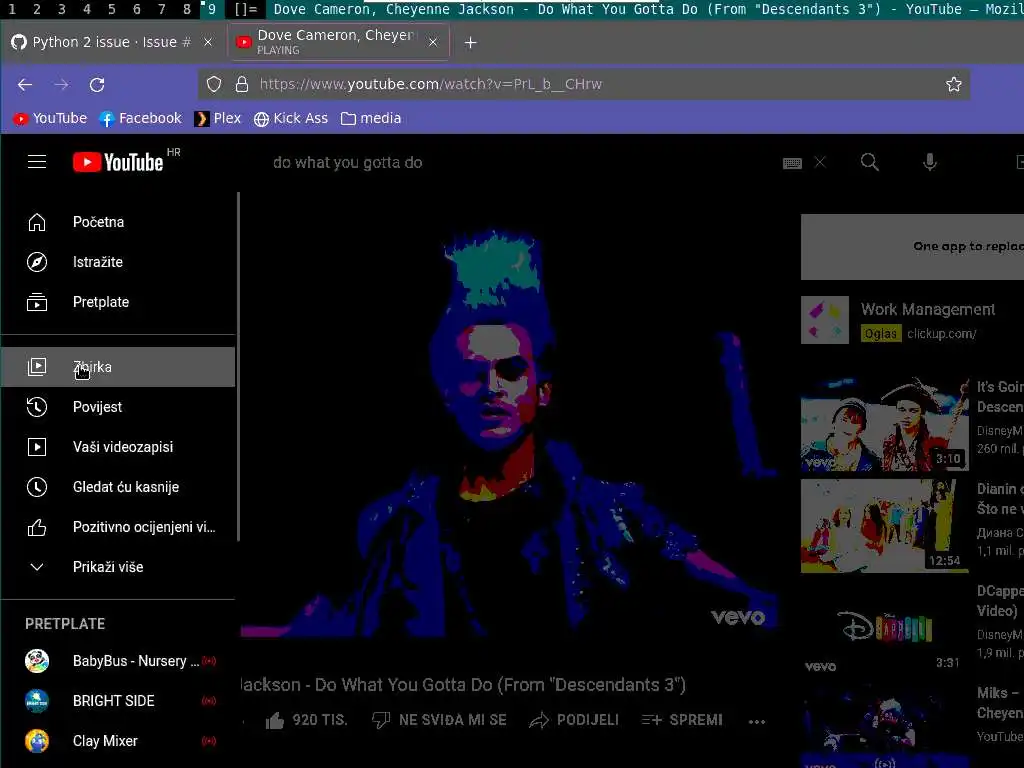Open tracking protection shield icon
This screenshot has height=768, width=1024.
click(x=214, y=84)
